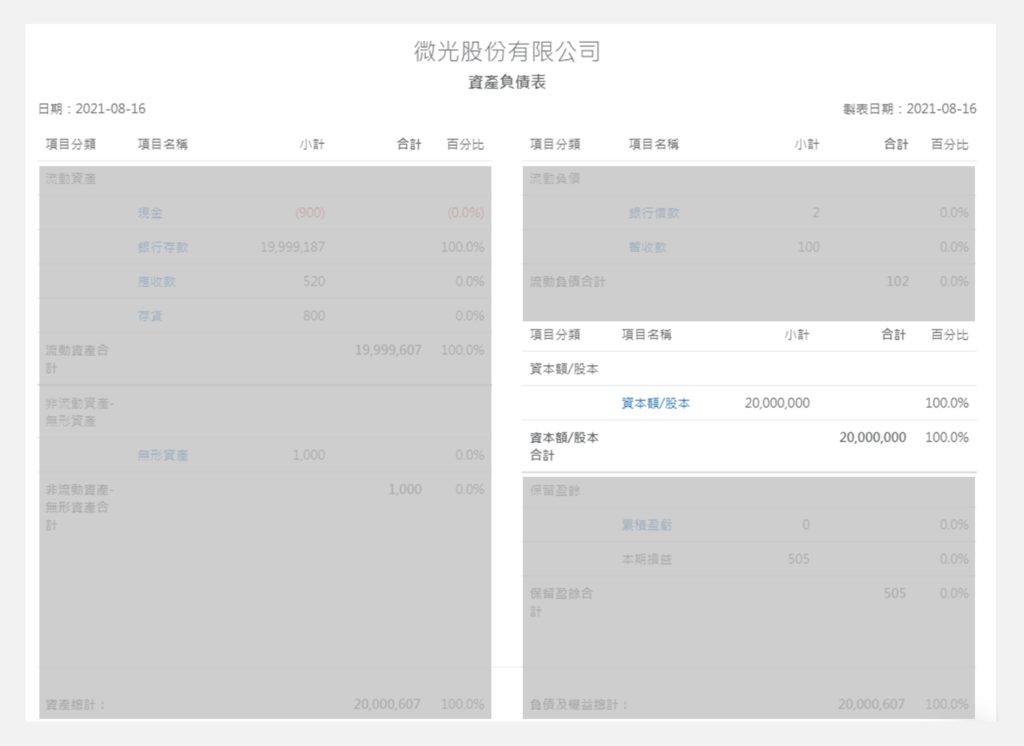Image resolution: width=1024 pixels, height=746 pixels.
Task: Click the 20,000,607 figure in 資產總計 row
Action: (x=387, y=705)
